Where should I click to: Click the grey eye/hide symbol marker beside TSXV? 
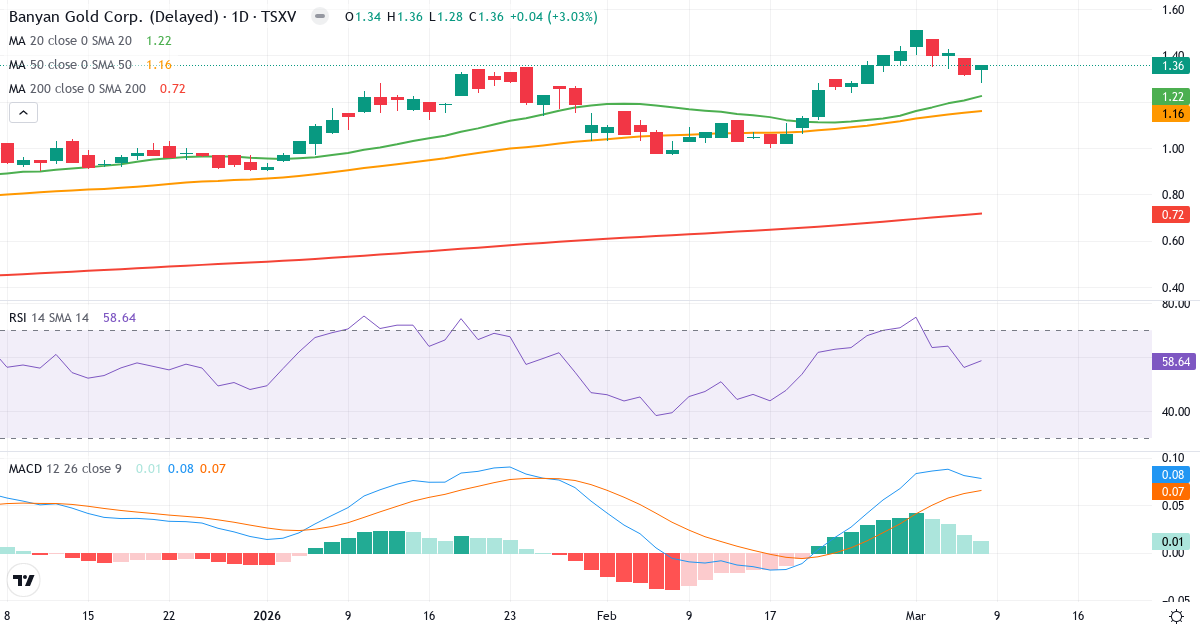[319, 16]
